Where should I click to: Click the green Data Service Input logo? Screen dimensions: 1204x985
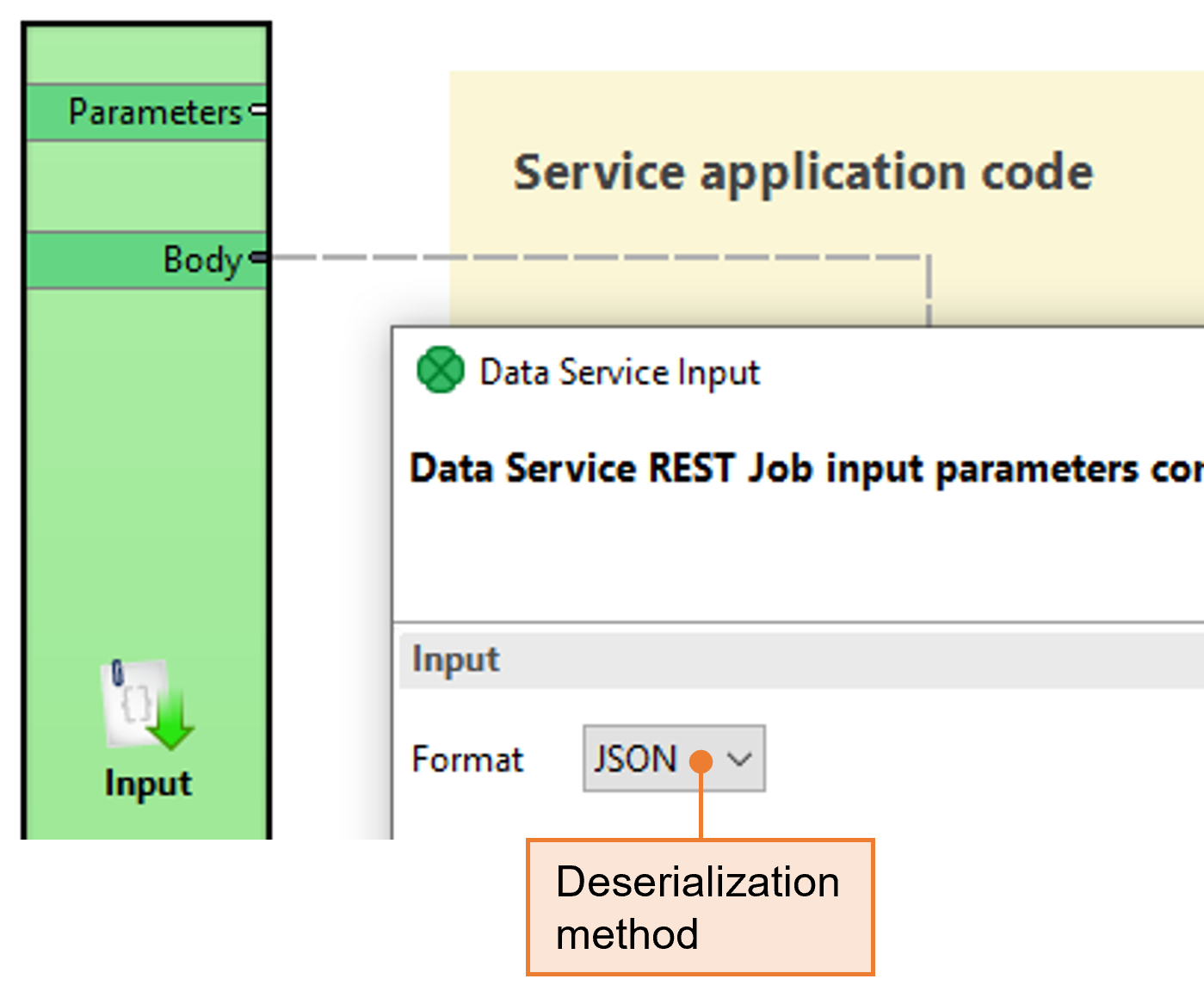coord(440,371)
